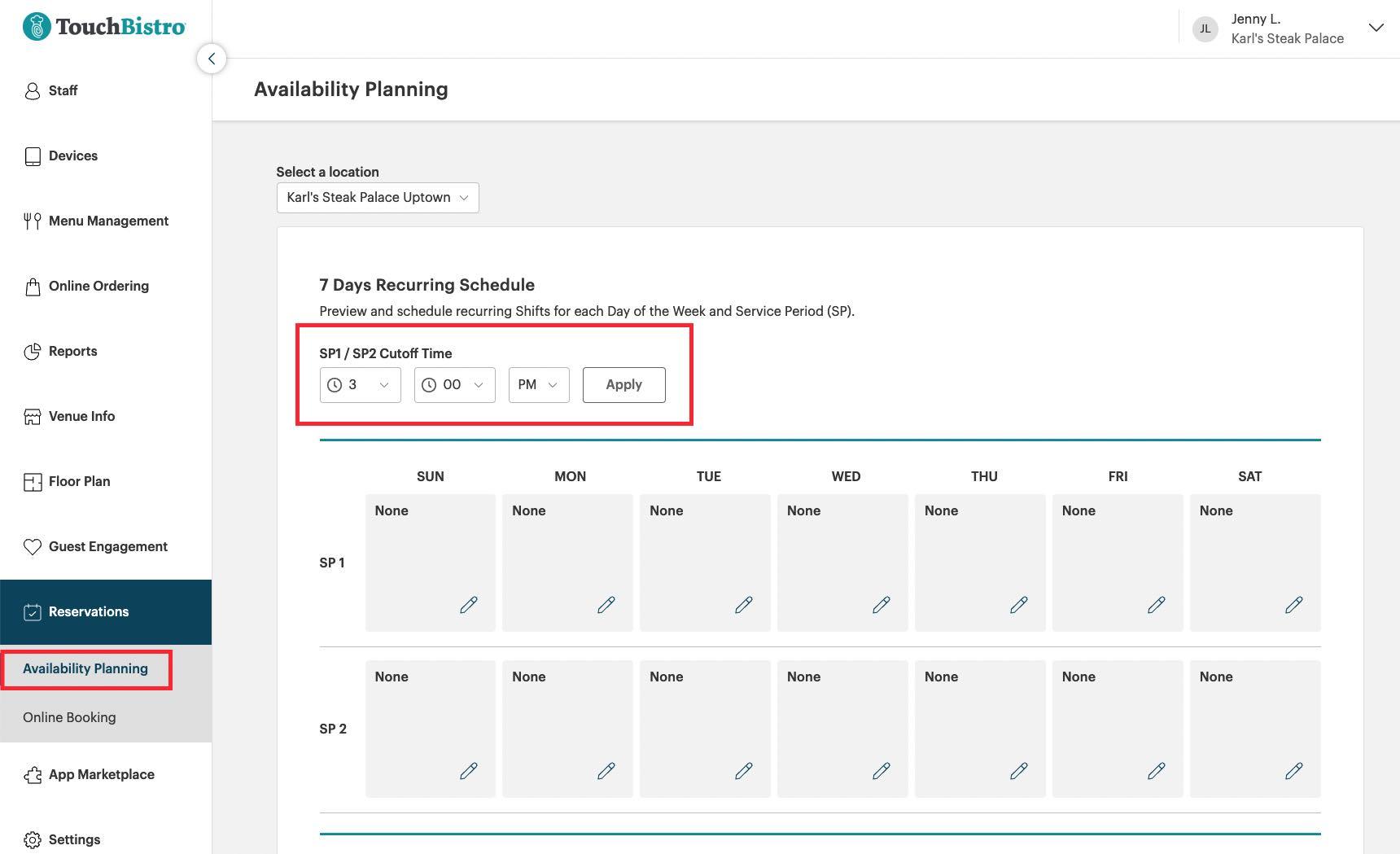Image resolution: width=1400 pixels, height=854 pixels.
Task: Click the Floor Plan layout icon
Action: click(33, 481)
